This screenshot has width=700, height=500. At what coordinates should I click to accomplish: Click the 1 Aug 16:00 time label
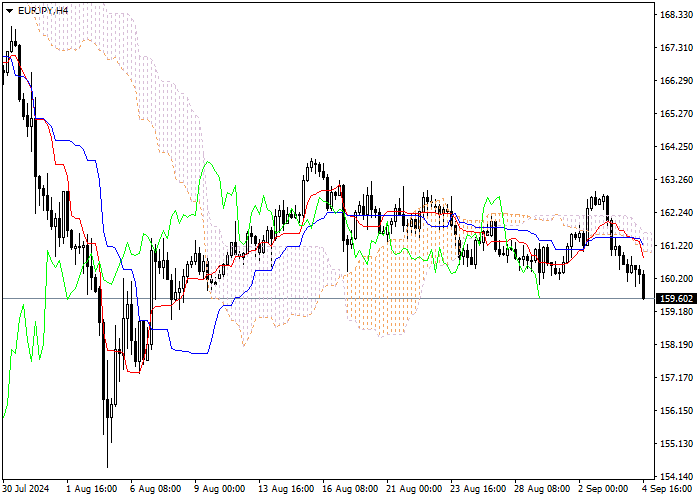[92, 488]
